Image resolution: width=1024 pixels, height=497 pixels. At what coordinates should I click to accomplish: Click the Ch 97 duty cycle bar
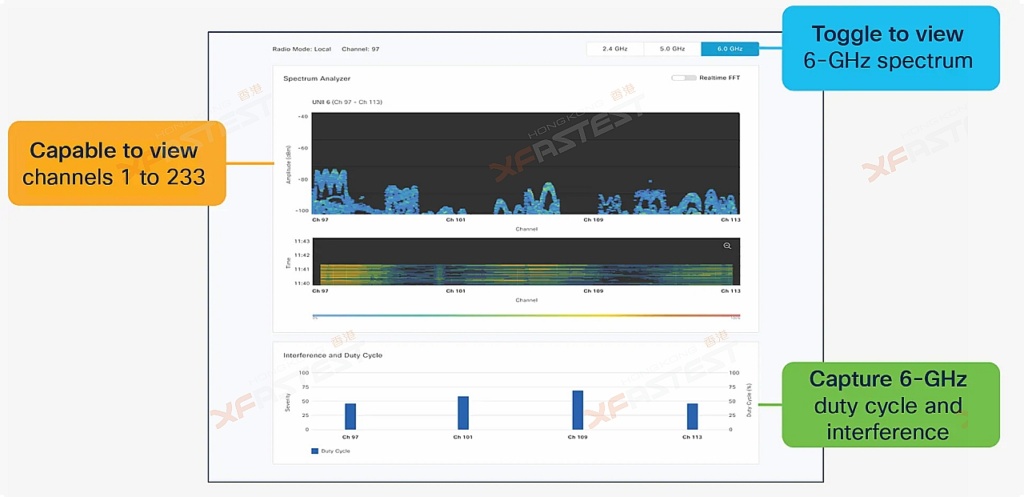click(350, 416)
